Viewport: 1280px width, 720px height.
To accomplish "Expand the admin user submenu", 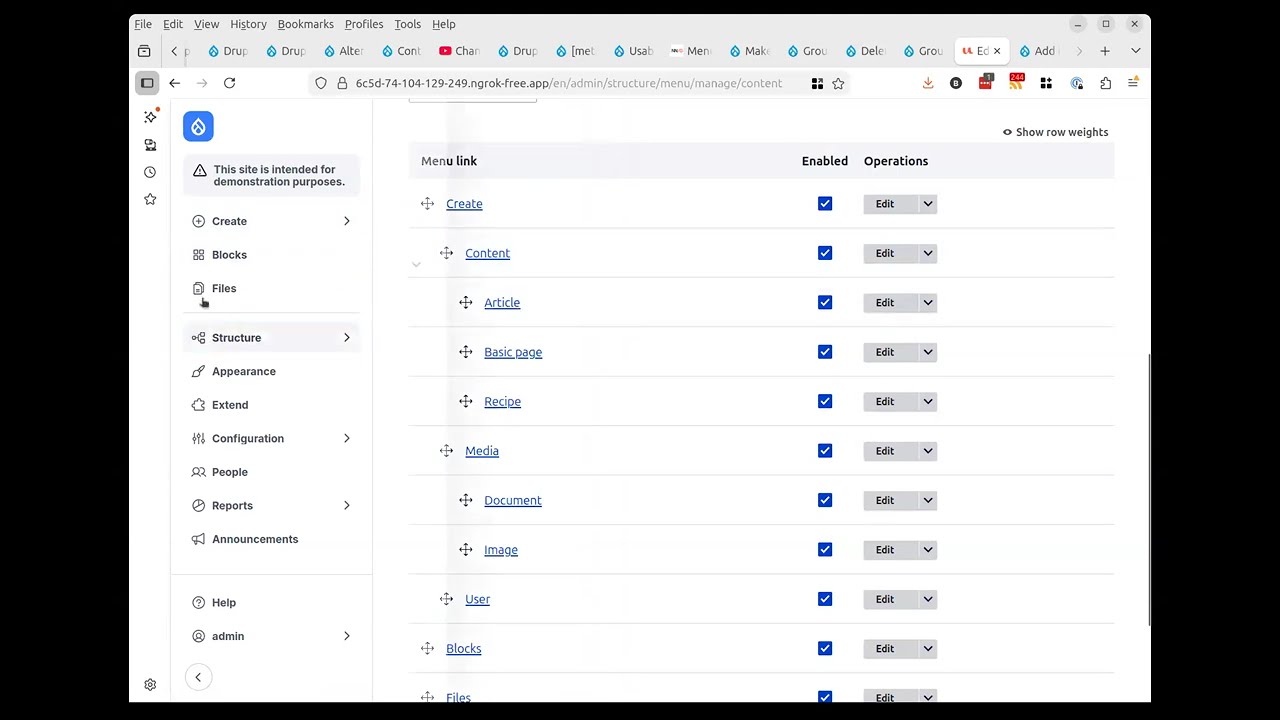I will [x=347, y=636].
